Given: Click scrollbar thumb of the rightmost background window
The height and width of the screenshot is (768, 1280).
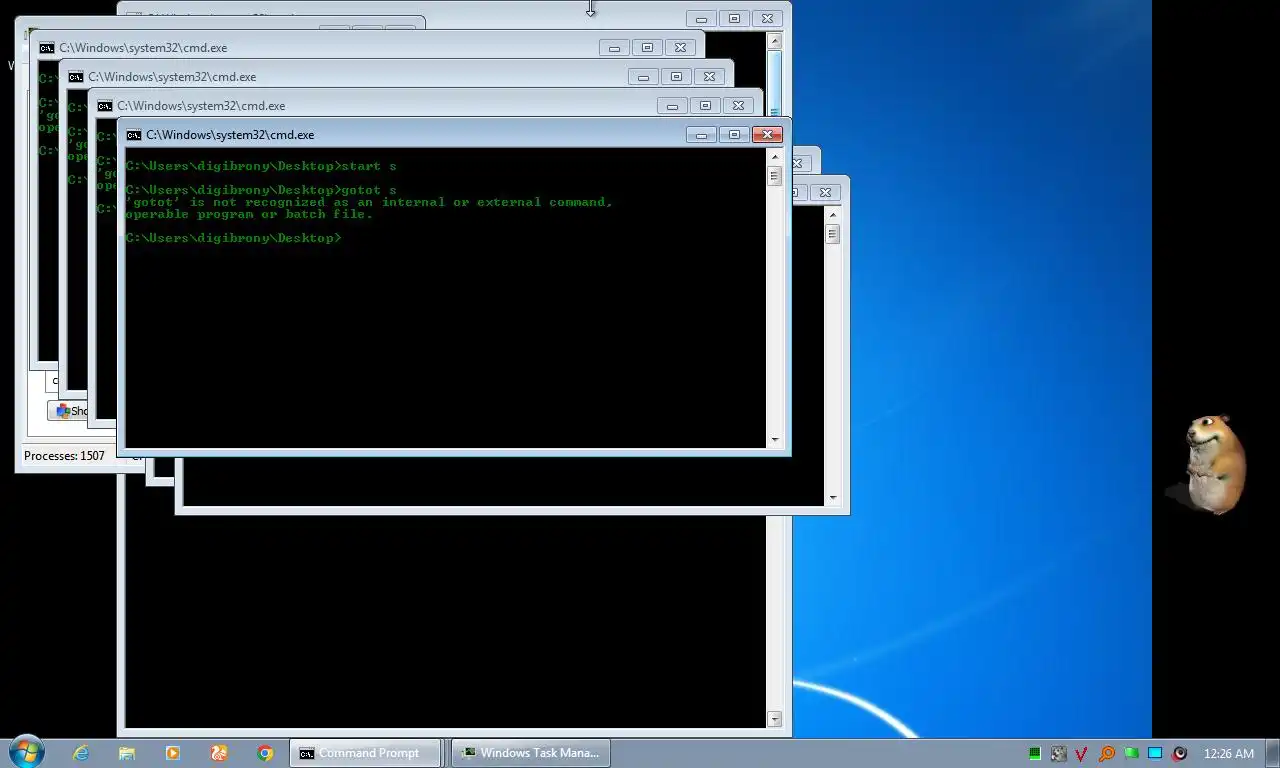Looking at the screenshot, I should (x=833, y=234).
